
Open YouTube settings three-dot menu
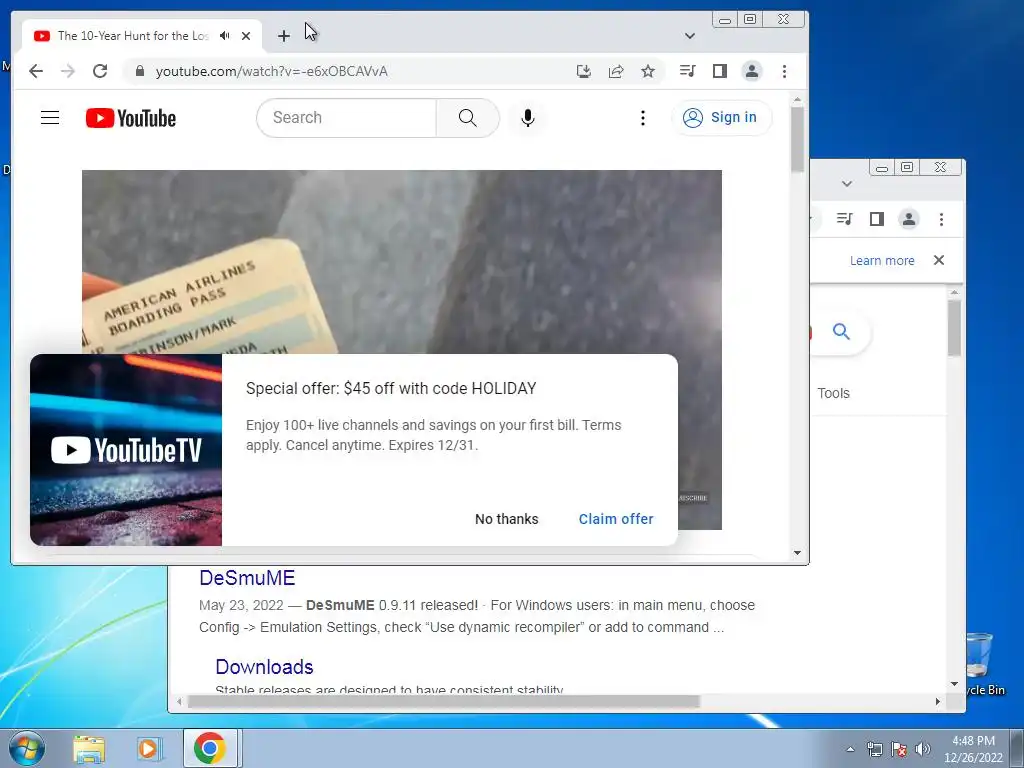[x=643, y=118]
